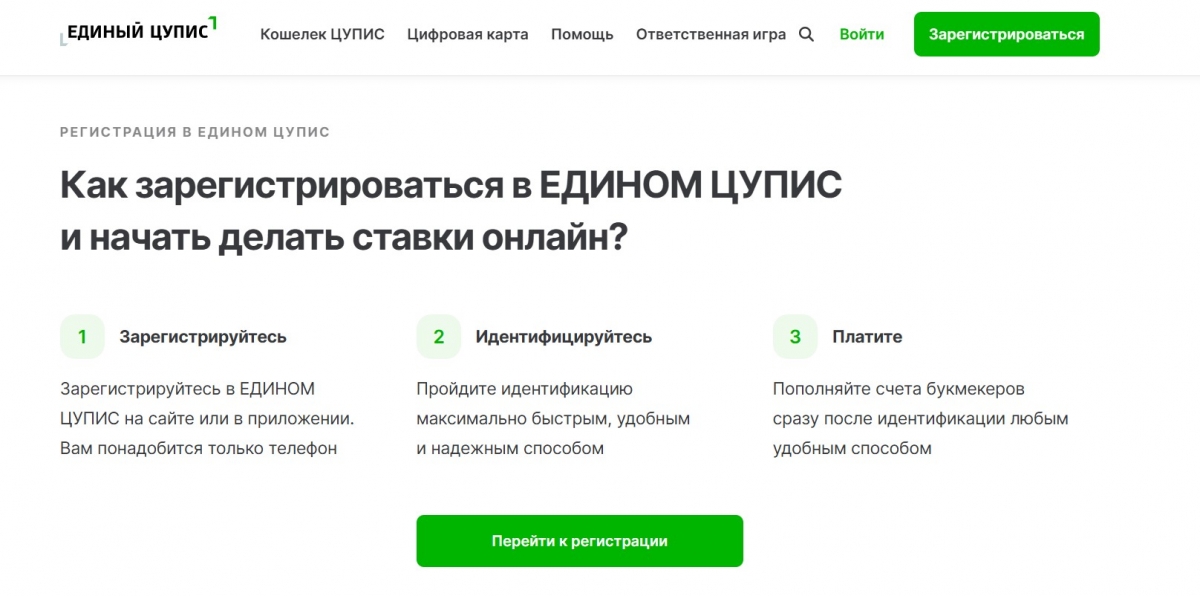Click the step 1 number badge
The width and height of the screenshot is (1200, 596).
tap(82, 337)
